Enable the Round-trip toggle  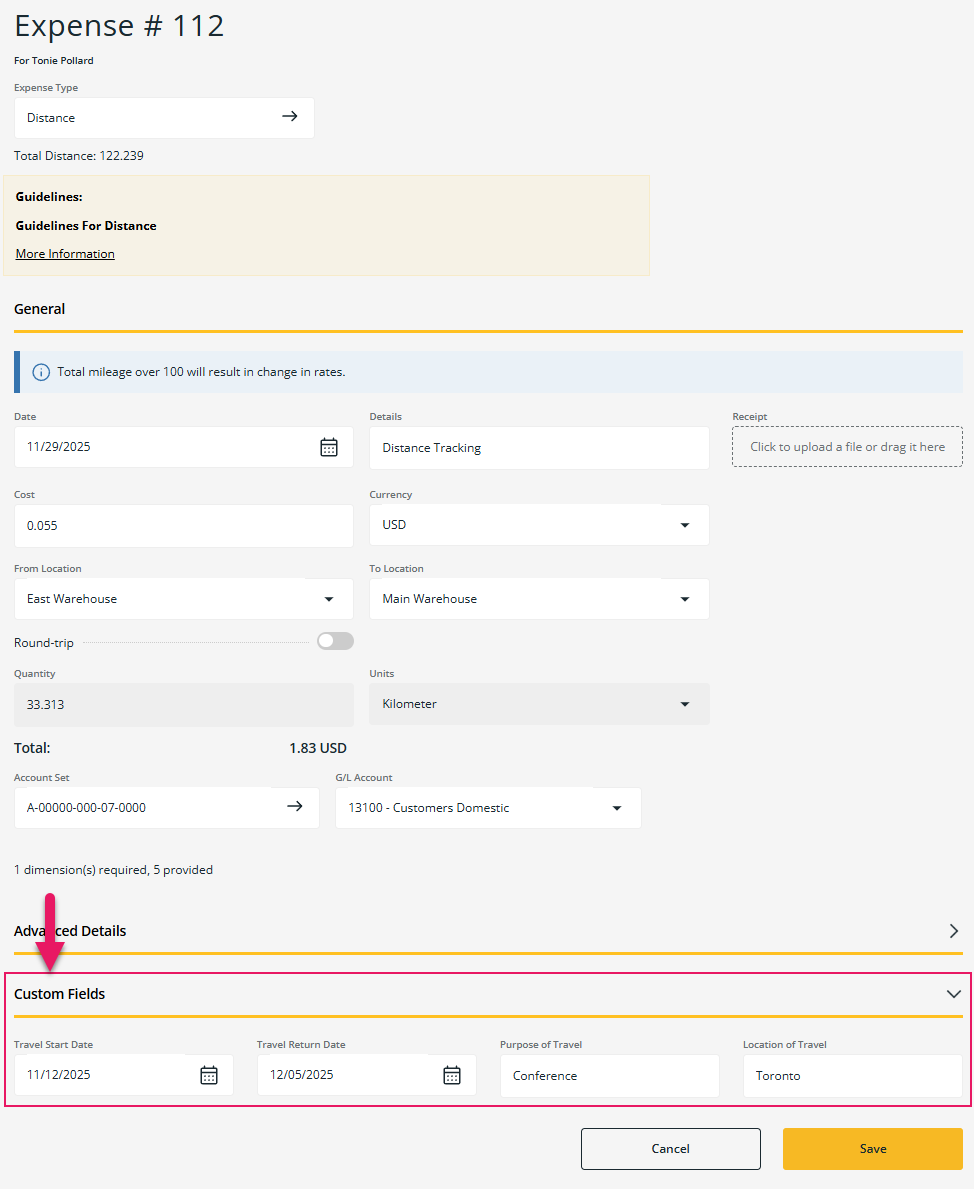[335, 641]
